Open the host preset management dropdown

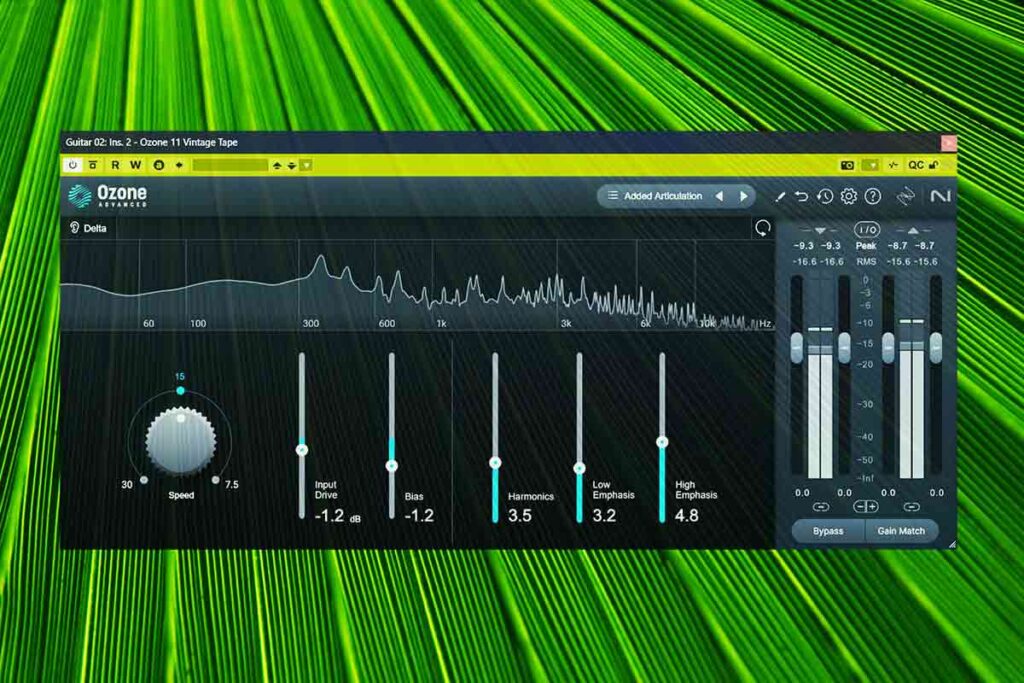(306, 165)
